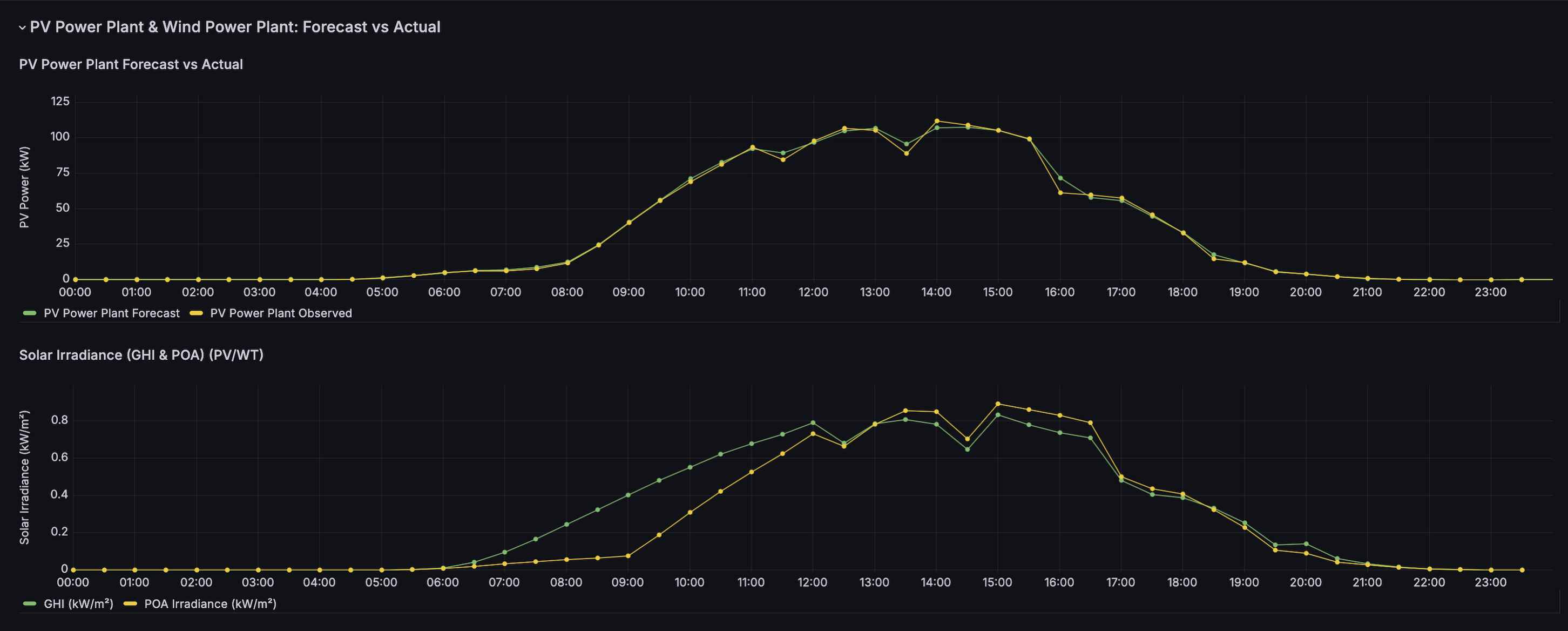The width and height of the screenshot is (1568, 631).
Task: Click the green PV Forecast point at 16:00
Action: coord(1060,178)
